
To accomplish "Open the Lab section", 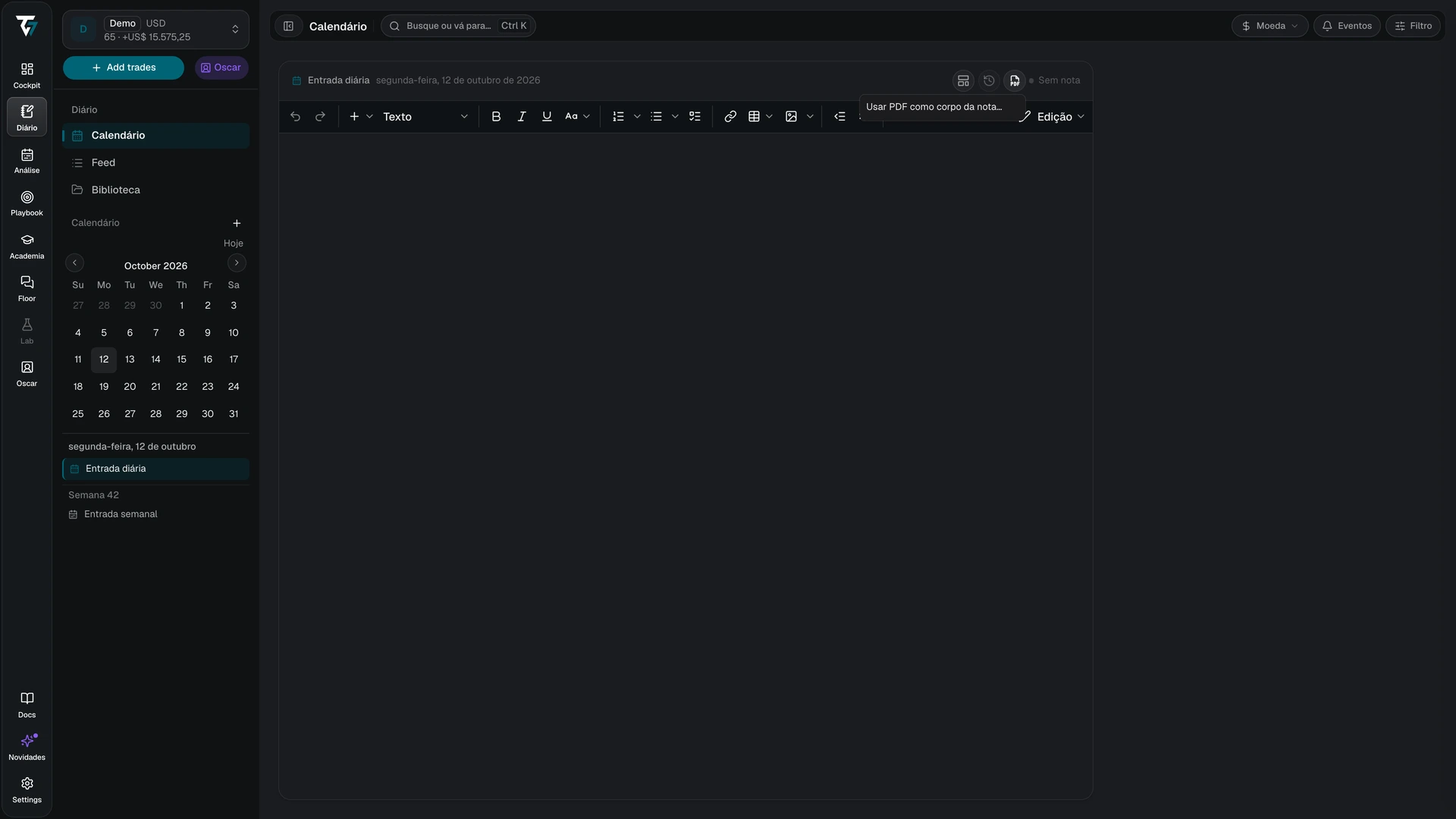I will tap(27, 331).
